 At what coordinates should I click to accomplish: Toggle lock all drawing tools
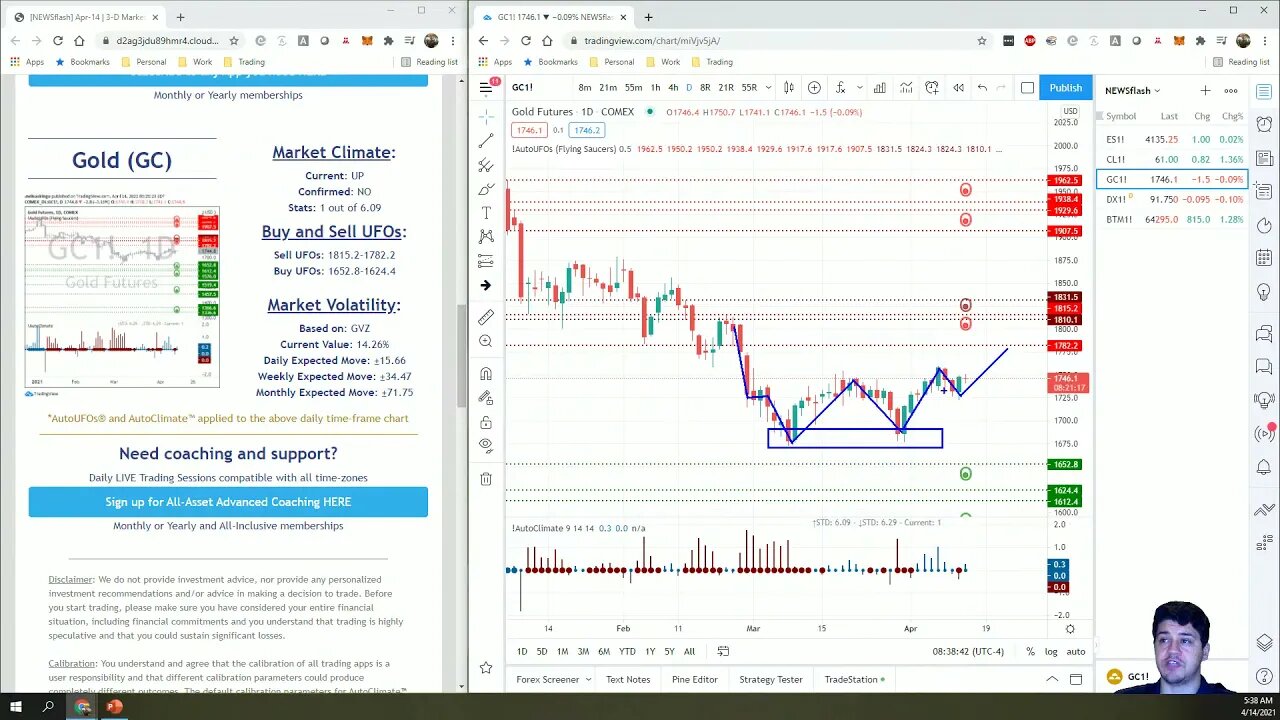tap(486, 421)
